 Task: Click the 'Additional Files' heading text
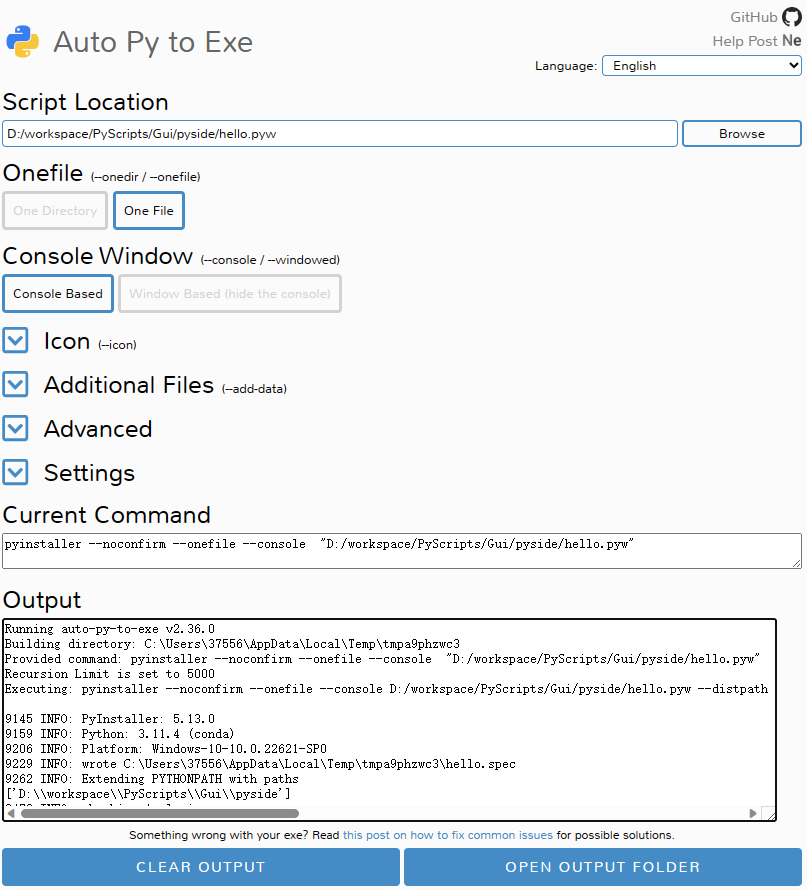129,385
